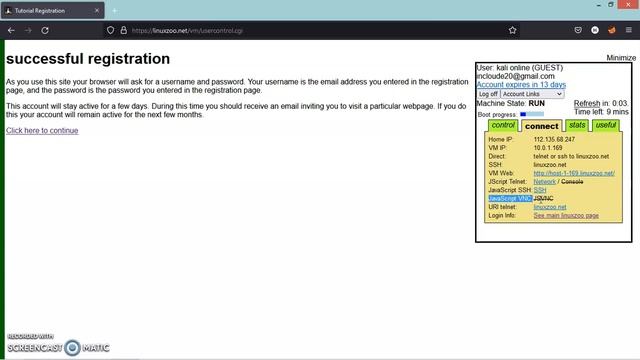This screenshot has width=640, height=360.
Task: Click the struck-through Console text
Action: [x=572, y=182]
